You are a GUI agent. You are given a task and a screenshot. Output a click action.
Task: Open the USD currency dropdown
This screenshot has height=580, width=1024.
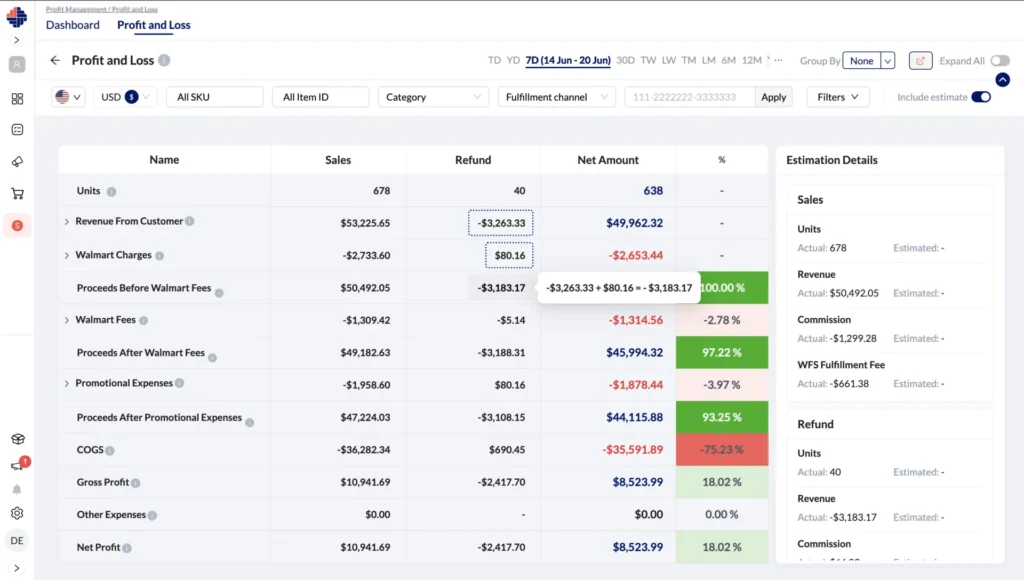pyautogui.click(x=125, y=97)
